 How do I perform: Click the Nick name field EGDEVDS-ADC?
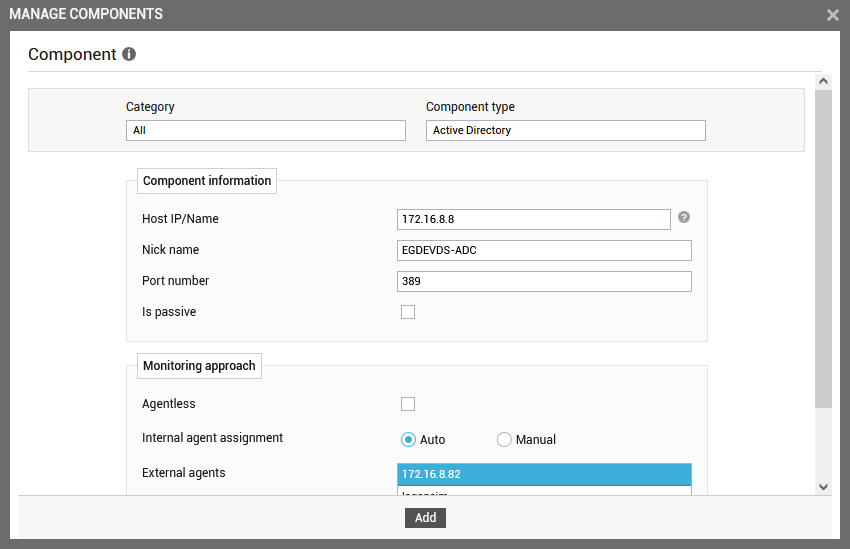544,250
